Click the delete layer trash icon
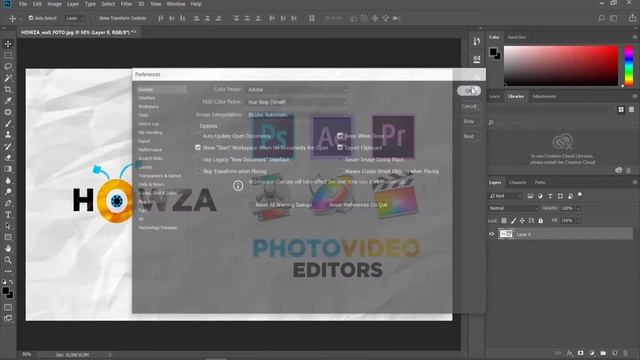The width and height of the screenshot is (640, 360). point(626,353)
